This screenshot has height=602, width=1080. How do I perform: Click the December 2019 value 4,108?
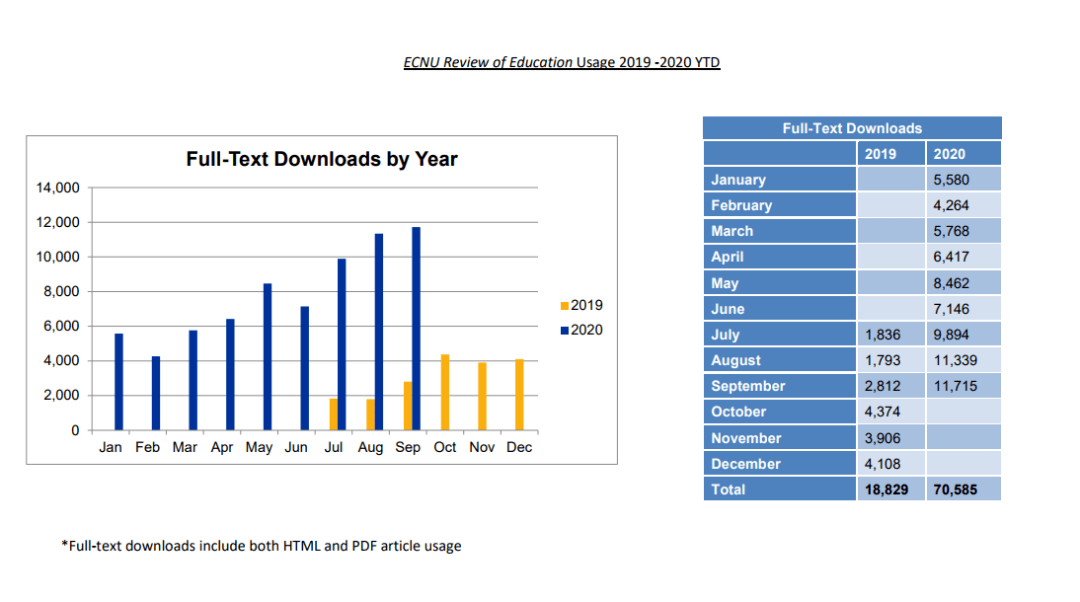pos(882,464)
